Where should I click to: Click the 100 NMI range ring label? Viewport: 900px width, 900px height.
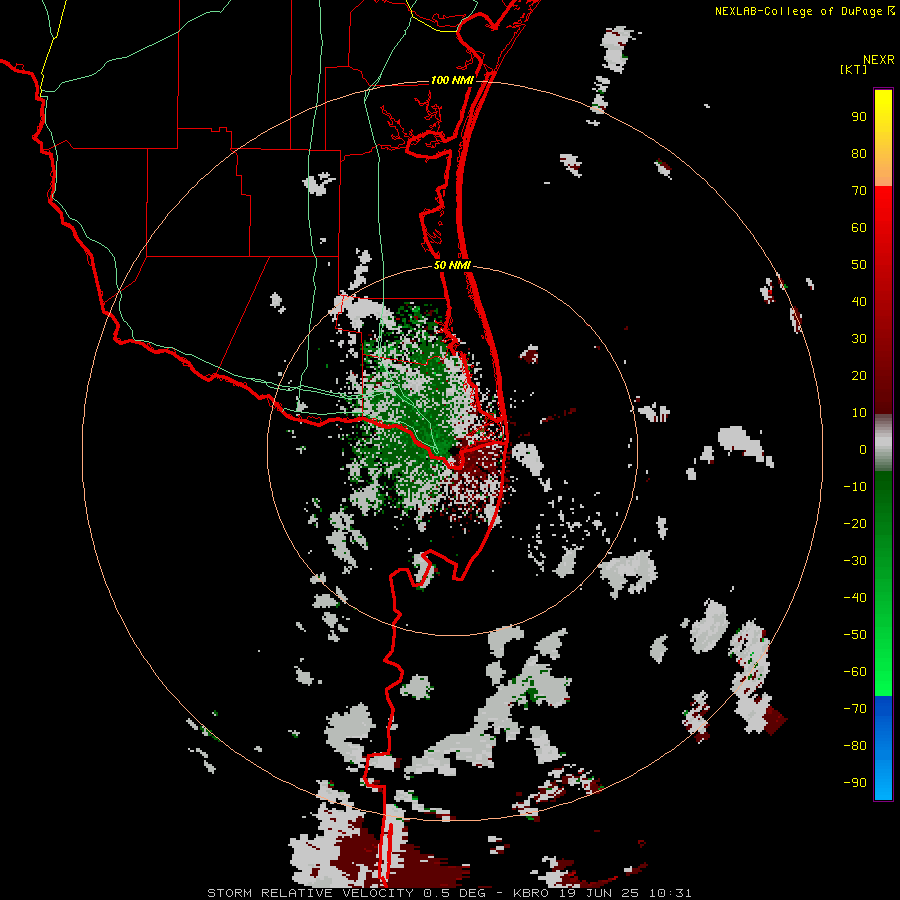coord(452,80)
